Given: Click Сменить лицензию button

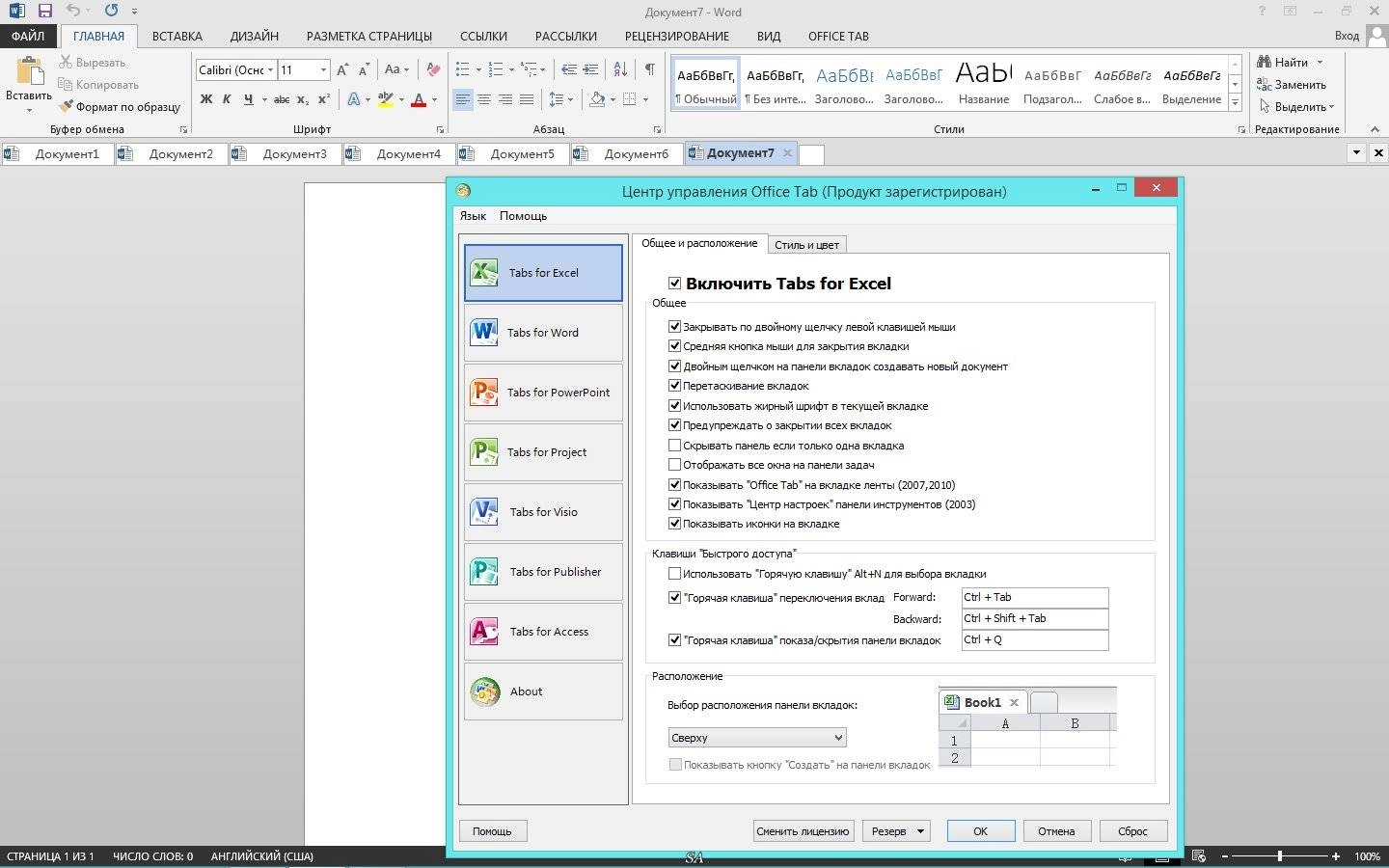Looking at the screenshot, I should click(x=803, y=831).
